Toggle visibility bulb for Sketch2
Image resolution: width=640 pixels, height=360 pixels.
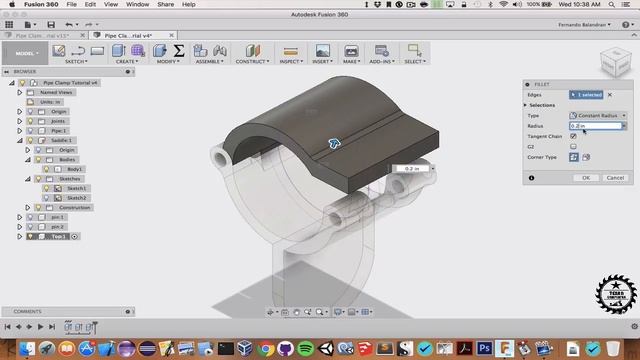46,198
